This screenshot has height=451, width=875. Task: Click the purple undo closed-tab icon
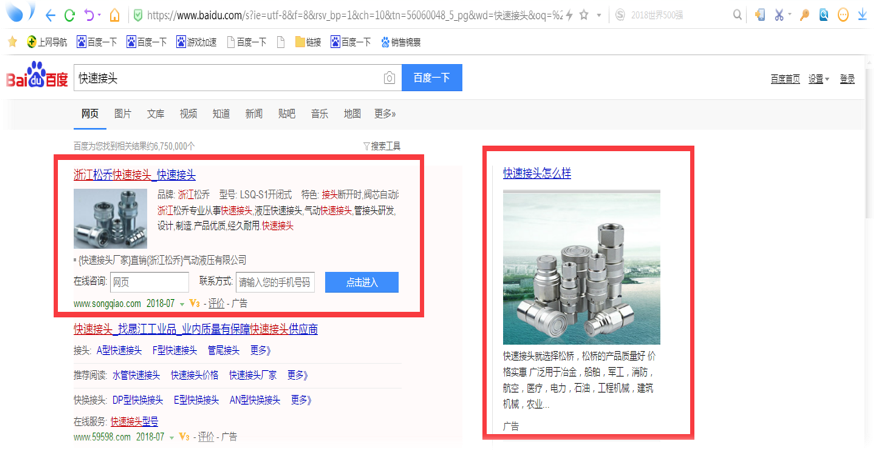pyautogui.click(x=89, y=15)
